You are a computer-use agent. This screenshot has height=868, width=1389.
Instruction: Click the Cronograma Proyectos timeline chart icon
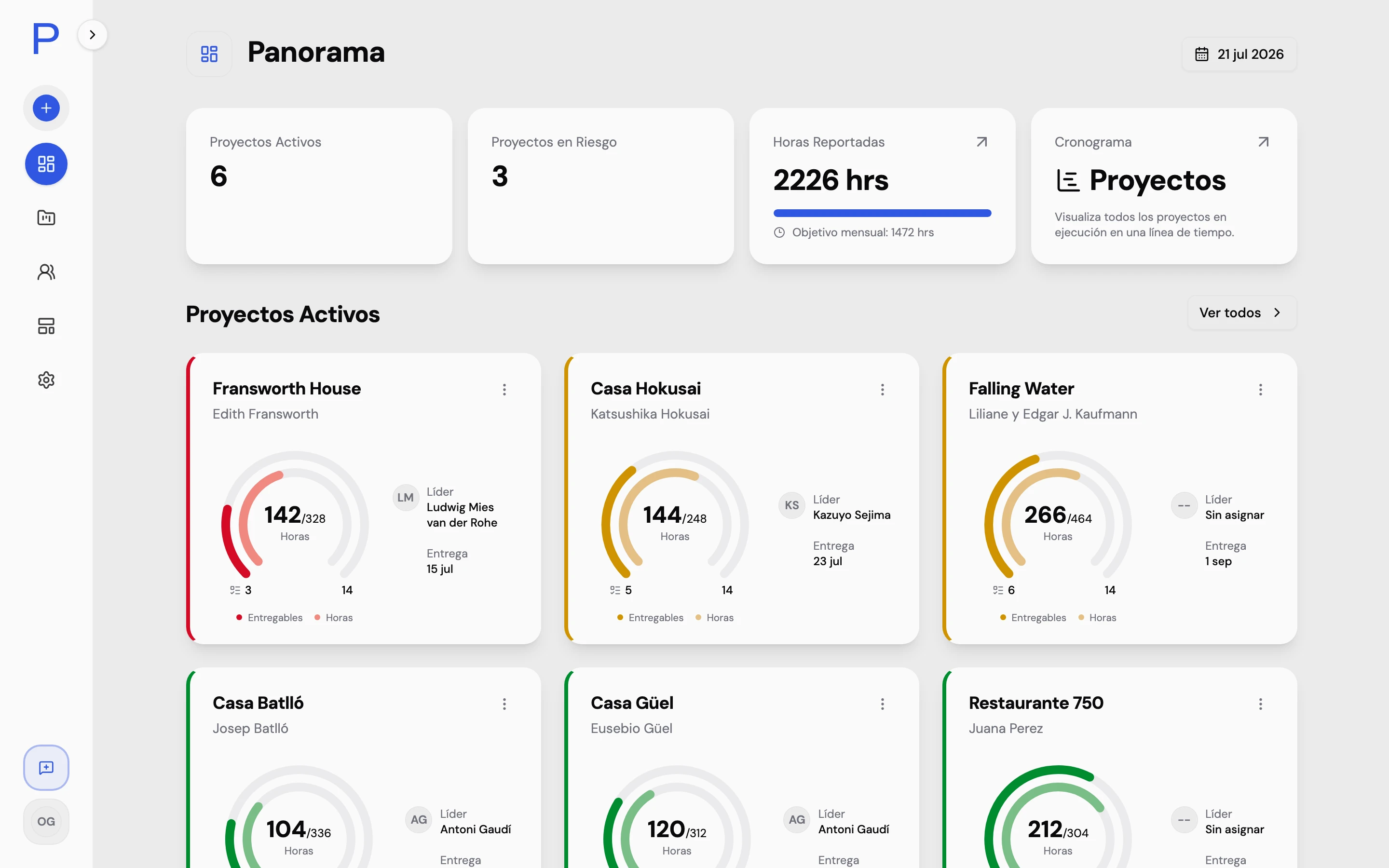point(1068,181)
